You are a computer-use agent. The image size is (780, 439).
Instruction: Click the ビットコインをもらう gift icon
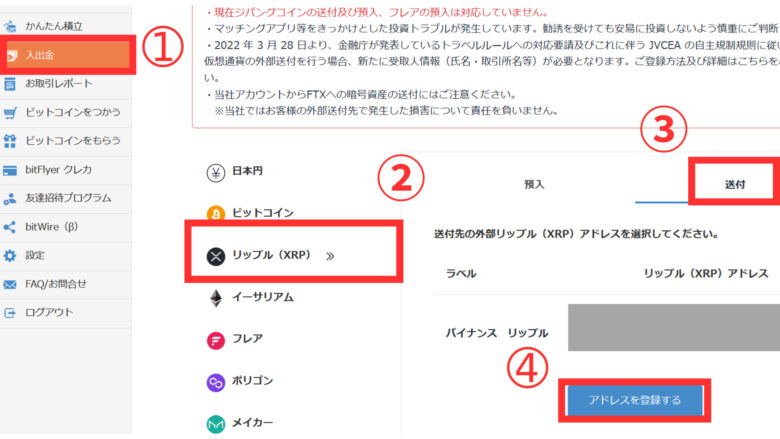click(x=10, y=141)
